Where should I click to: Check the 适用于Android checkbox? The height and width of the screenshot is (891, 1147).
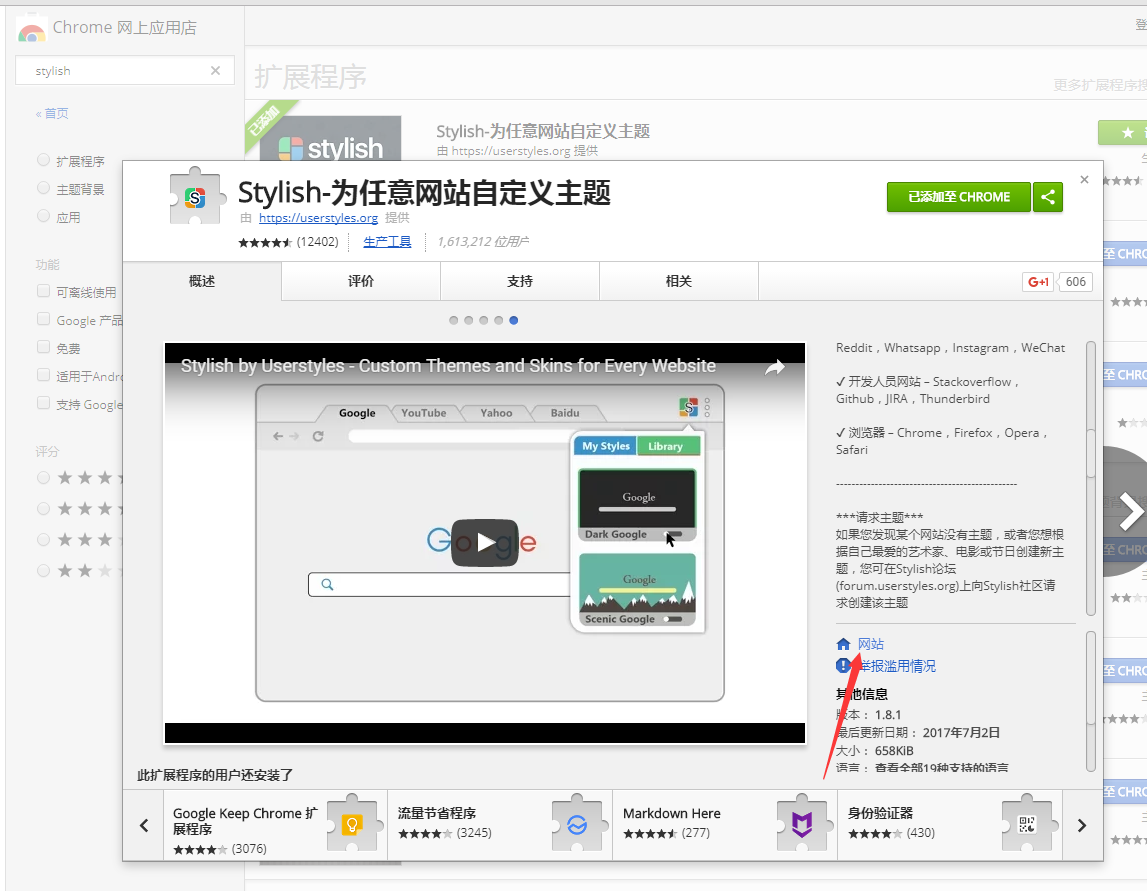[x=43, y=375]
